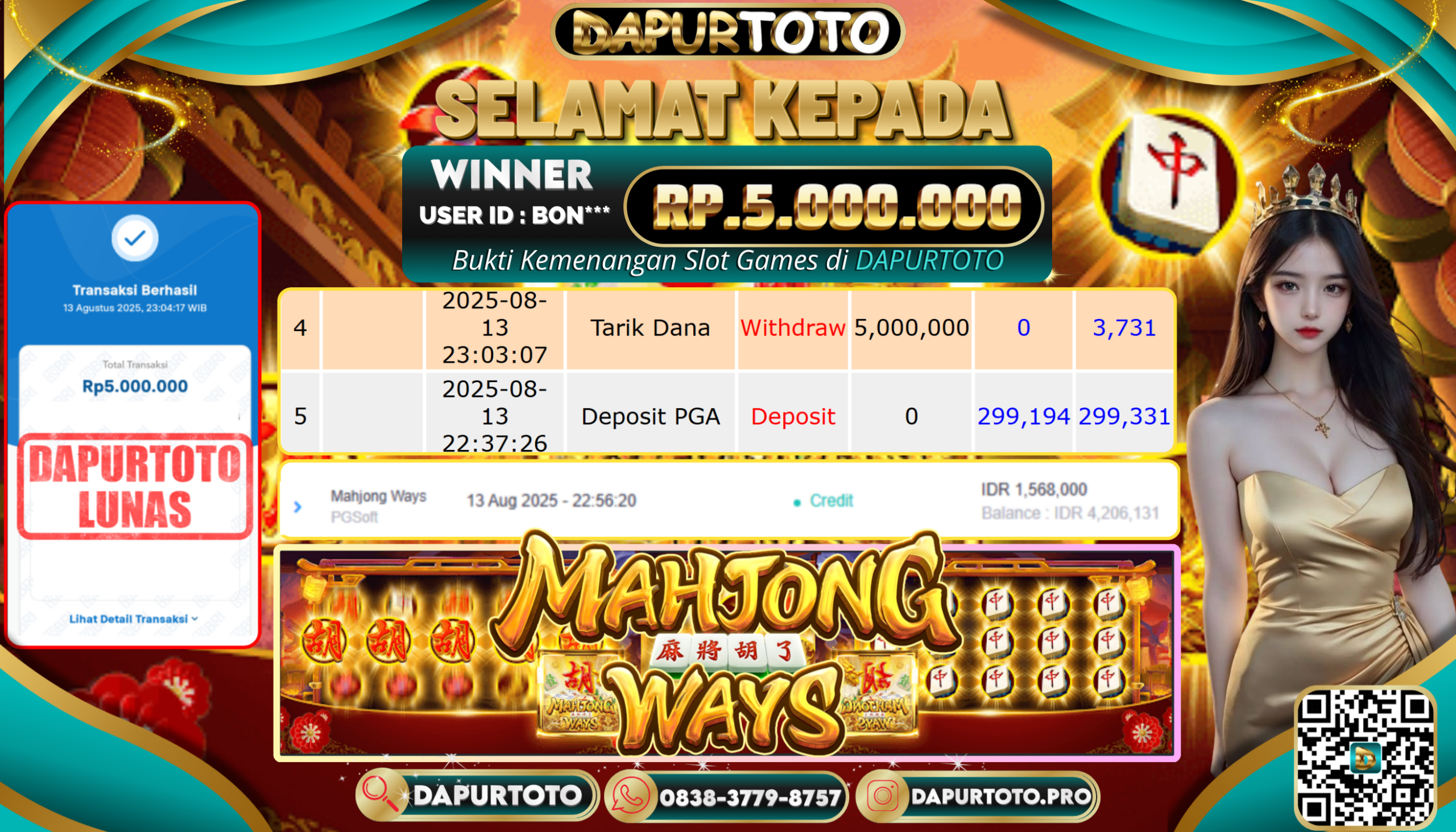Click the red Withdraw label
The image size is (1456, 832).
coord(793,328)
